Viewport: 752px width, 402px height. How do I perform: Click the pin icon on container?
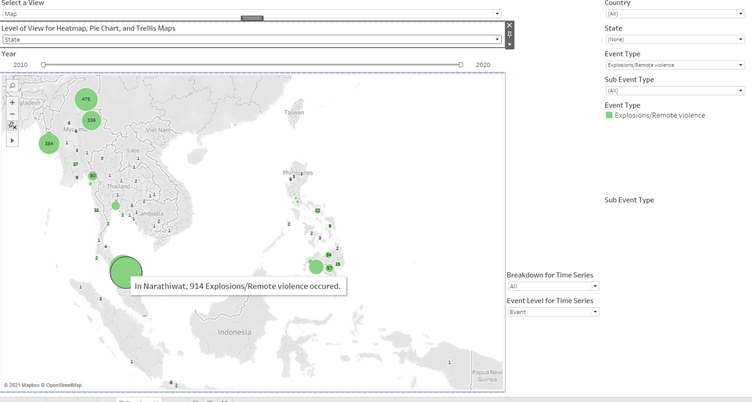click(509, 35)
